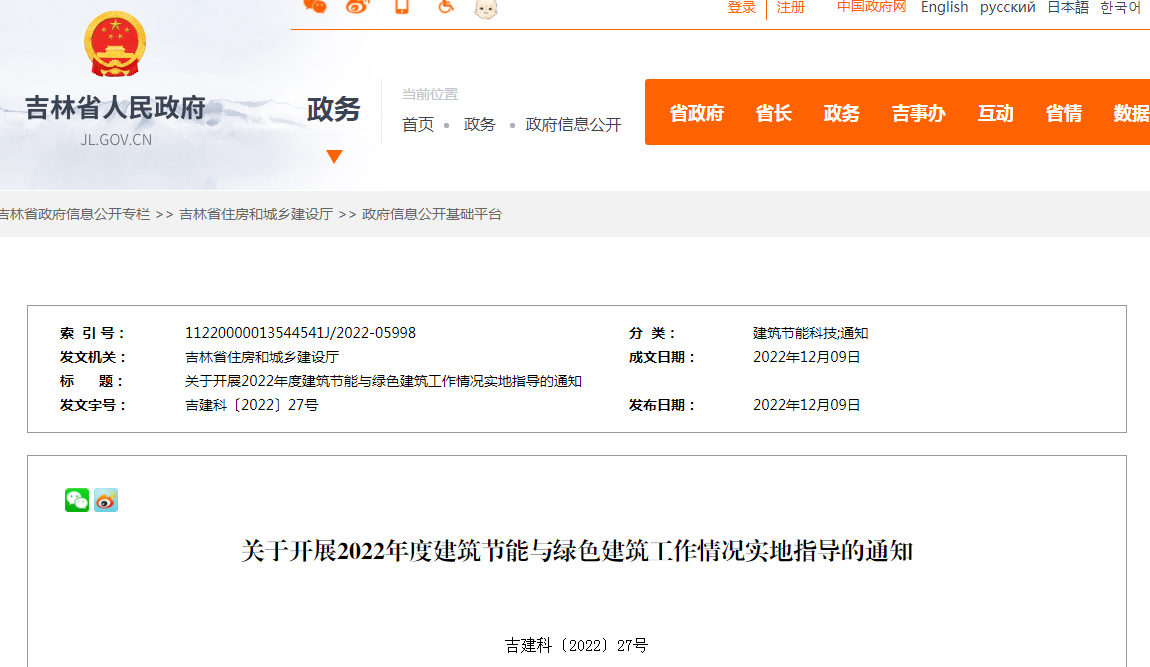Image resolution: width=1150 pixels, height=667 pixels.
Task: Open 吉事办 in the navigation bar
Action: pos(918,113)
